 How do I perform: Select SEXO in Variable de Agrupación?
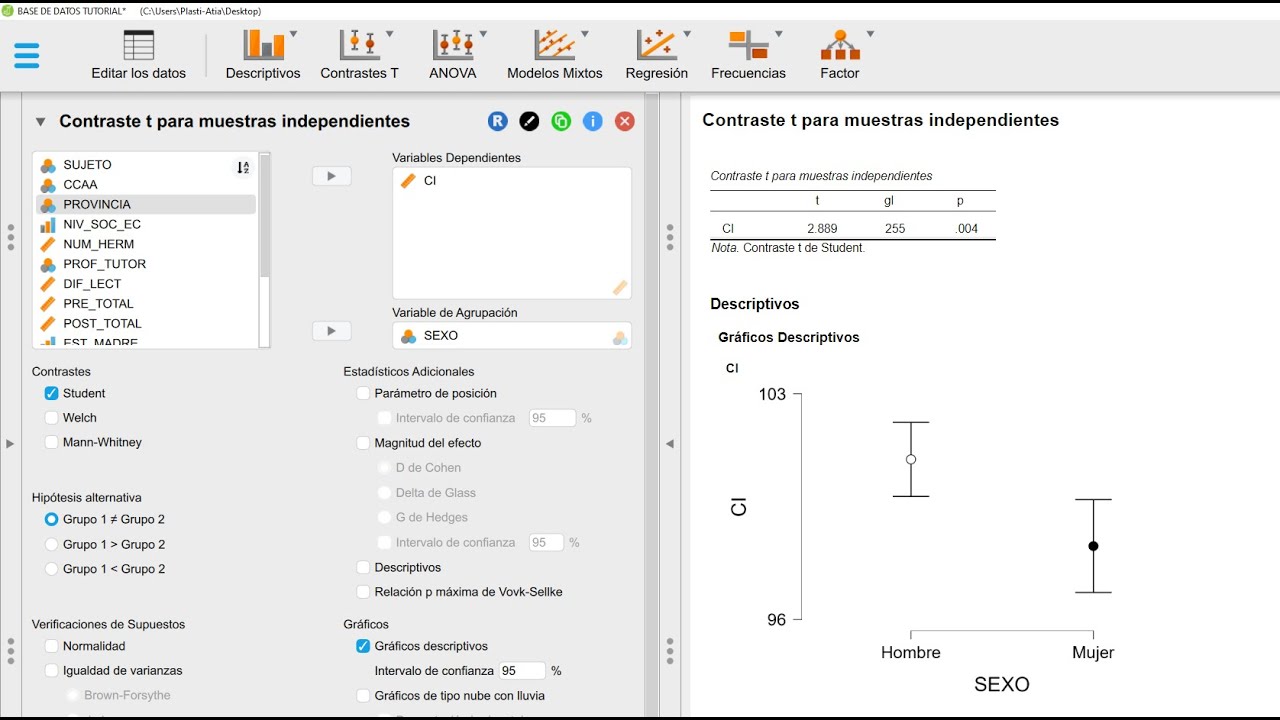(x=511, y=336)
